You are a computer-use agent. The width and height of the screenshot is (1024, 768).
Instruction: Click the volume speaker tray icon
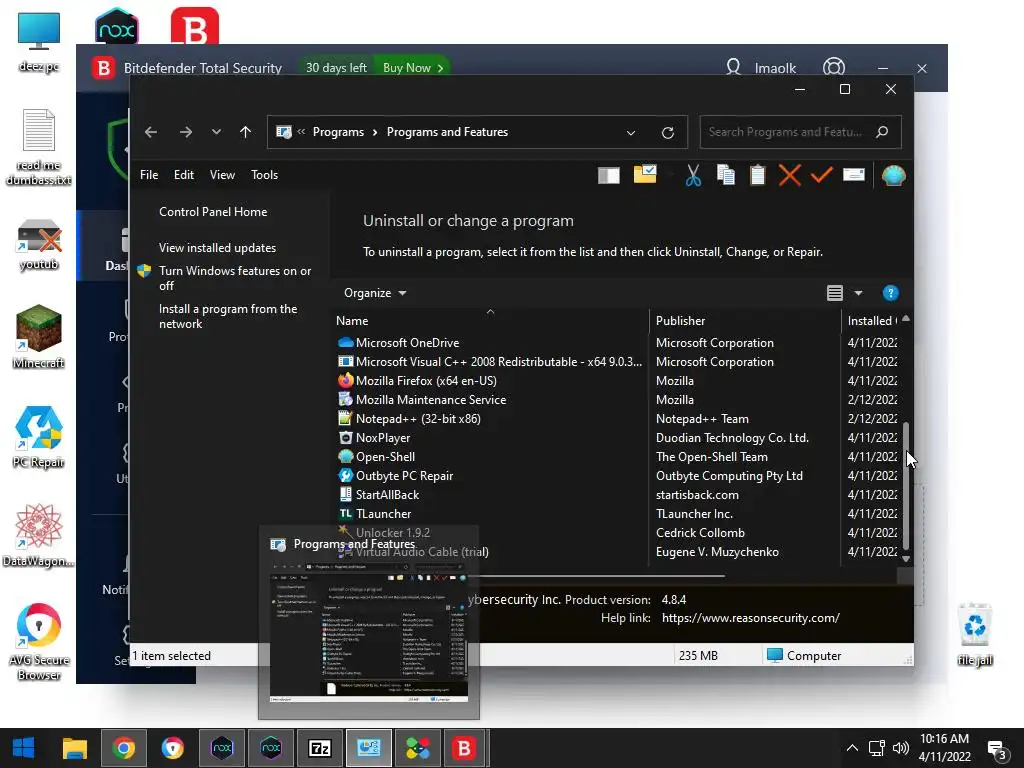pyautogui.click(x=901, y=748)
